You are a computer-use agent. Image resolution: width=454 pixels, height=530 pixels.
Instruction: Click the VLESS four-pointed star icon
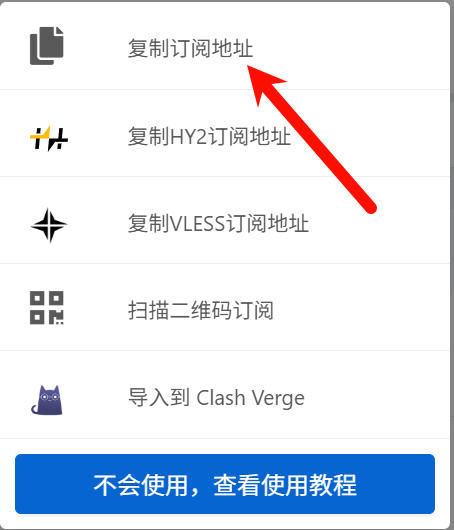[x=49, y=225]
